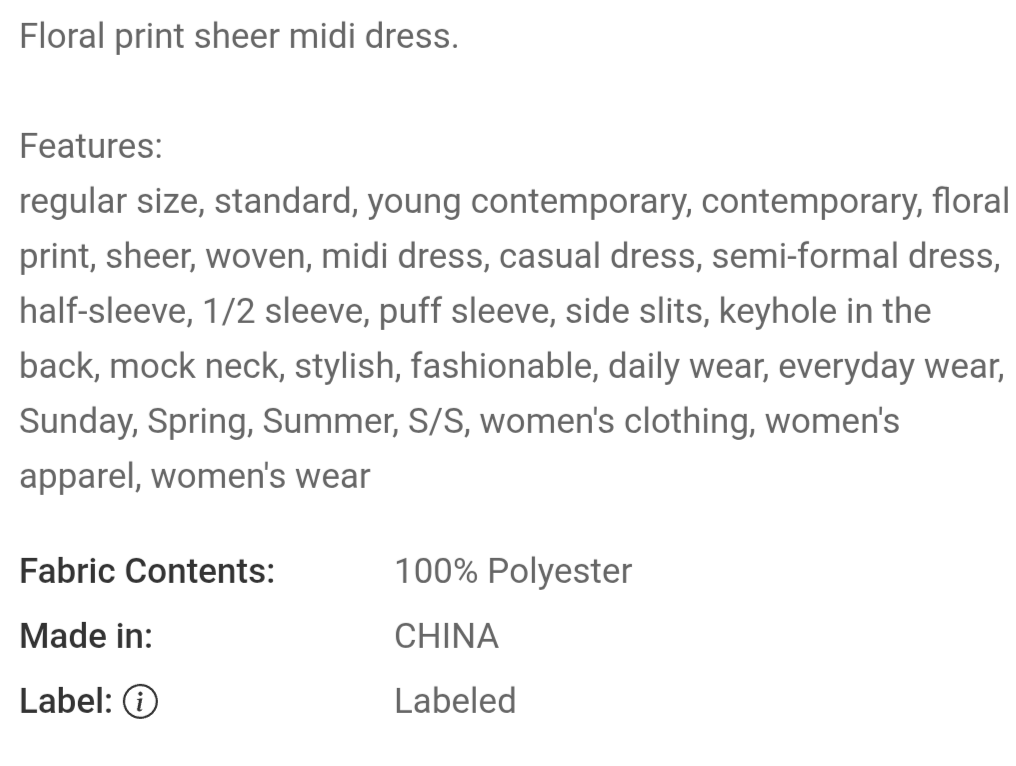The width and height of the screenshot is (1016, 766).
Task: Click the Labeled value text
Action: [455, 701]
